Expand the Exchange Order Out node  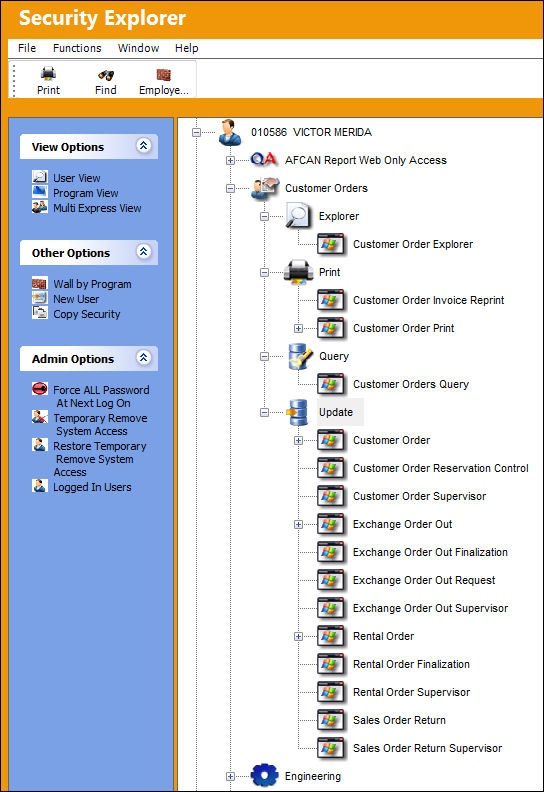299,524
